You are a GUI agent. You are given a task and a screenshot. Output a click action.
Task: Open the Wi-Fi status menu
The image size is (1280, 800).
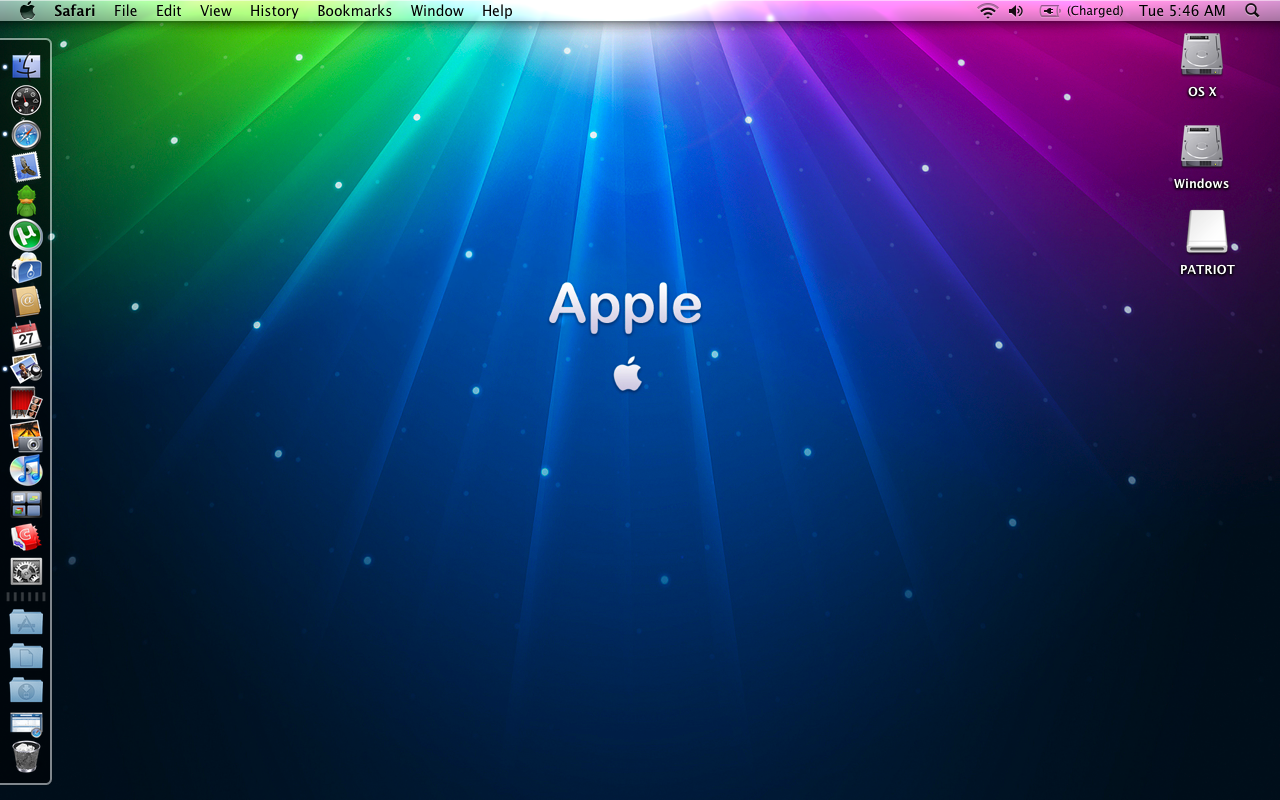point(988,11)
